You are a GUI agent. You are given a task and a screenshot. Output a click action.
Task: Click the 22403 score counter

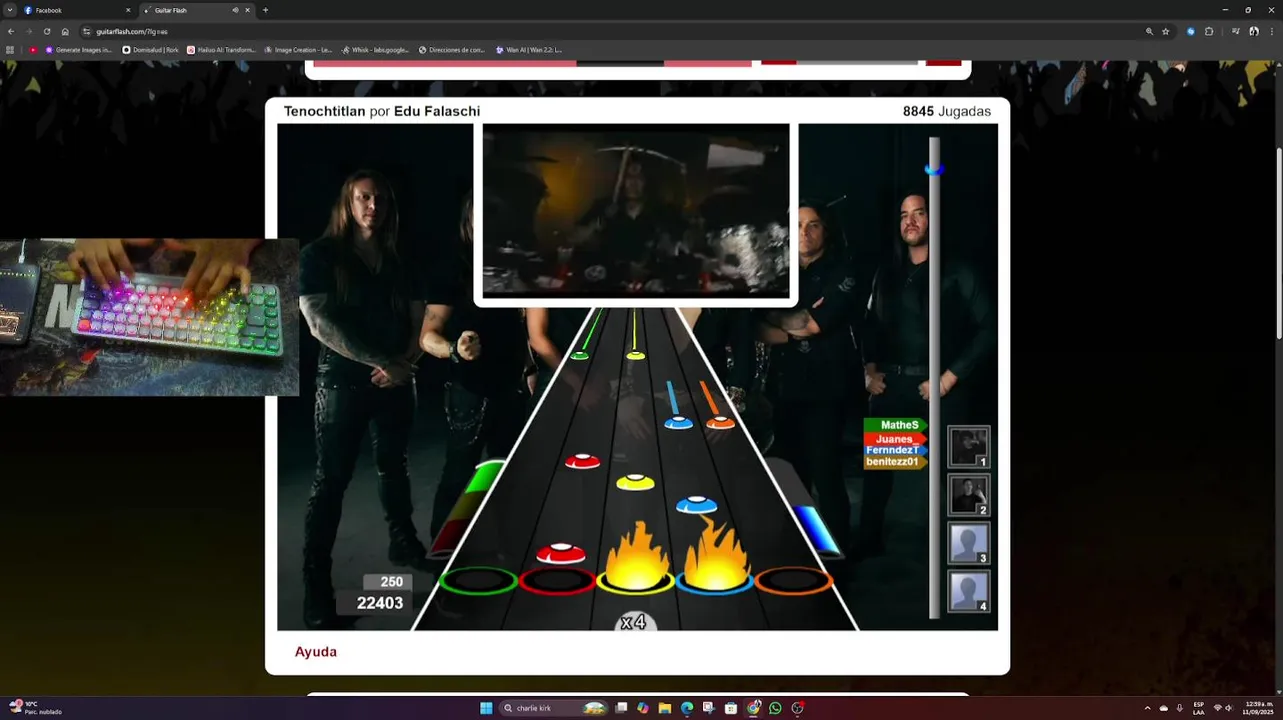[x=380, y=603]
